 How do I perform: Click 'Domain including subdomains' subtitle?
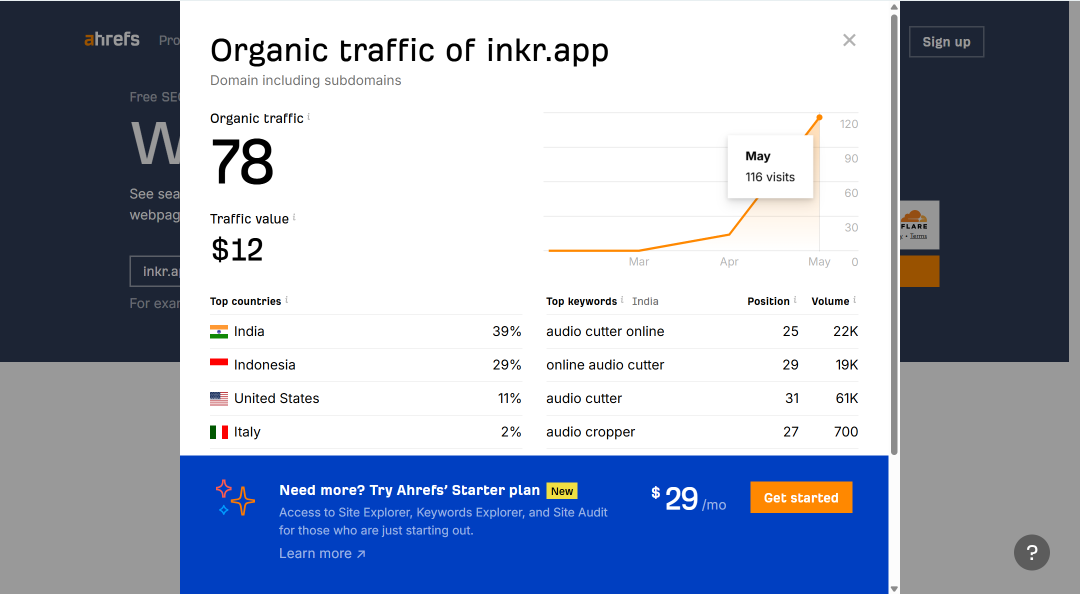[x=306, y=81]
